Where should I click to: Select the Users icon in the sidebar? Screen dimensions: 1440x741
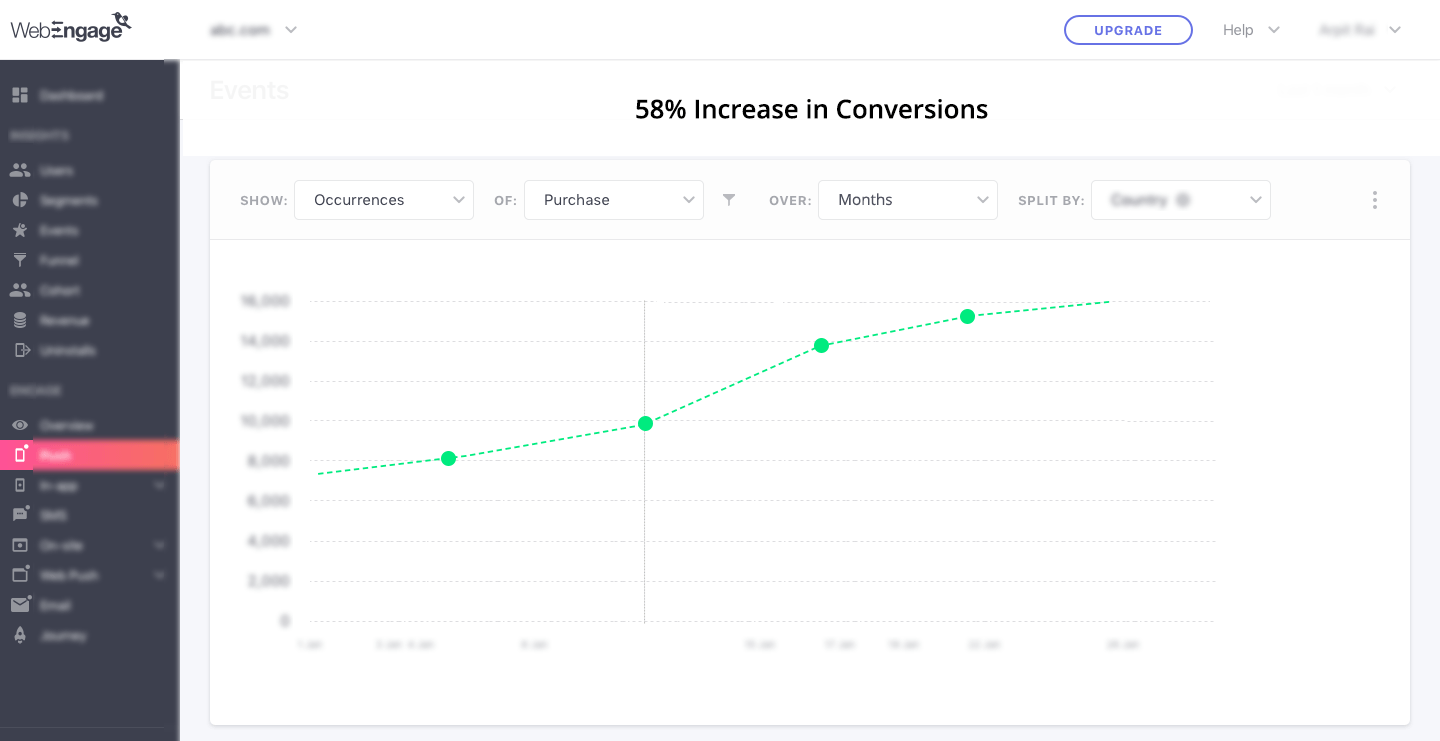[20, 170]
